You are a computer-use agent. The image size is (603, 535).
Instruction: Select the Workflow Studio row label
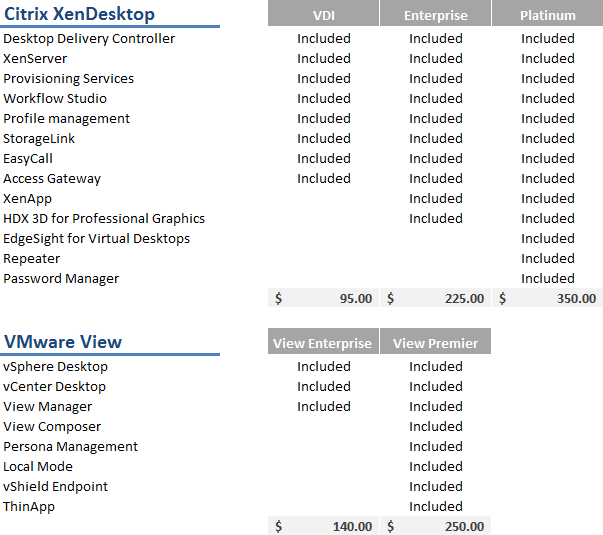click(55, 98)
